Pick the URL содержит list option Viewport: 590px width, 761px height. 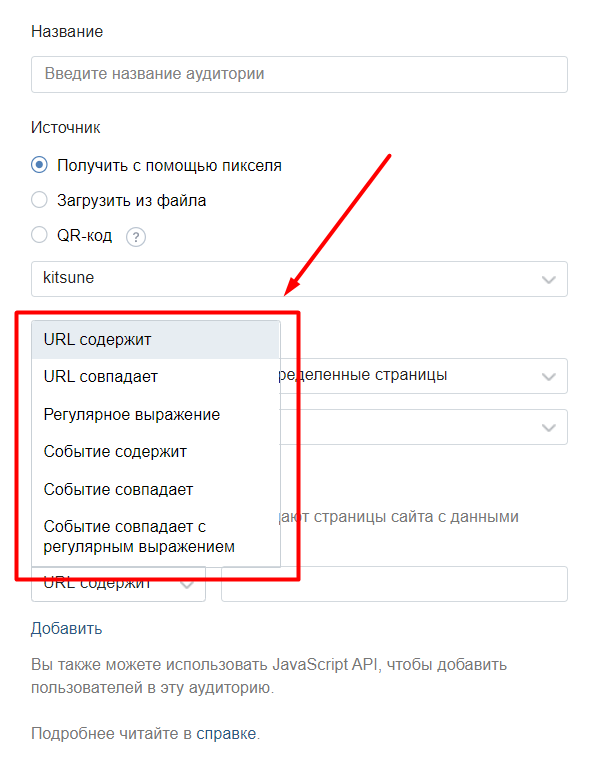pyautogui.click(x=156, y=340)
